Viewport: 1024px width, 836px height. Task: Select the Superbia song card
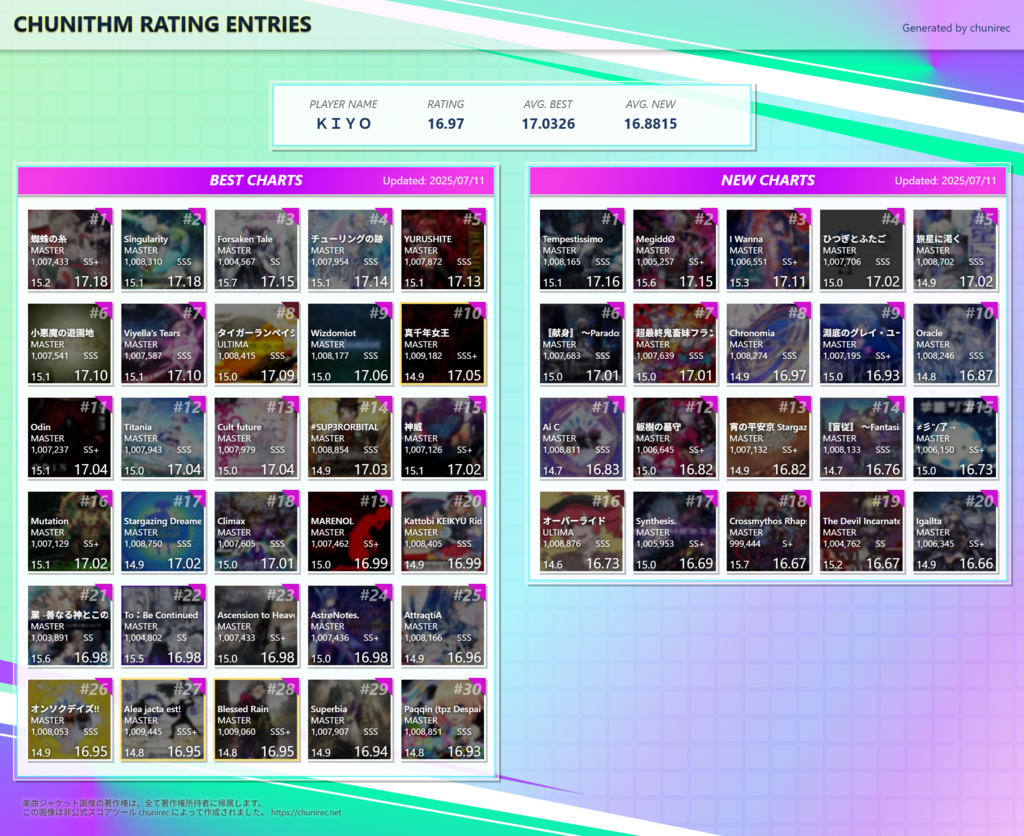(348, 720)
